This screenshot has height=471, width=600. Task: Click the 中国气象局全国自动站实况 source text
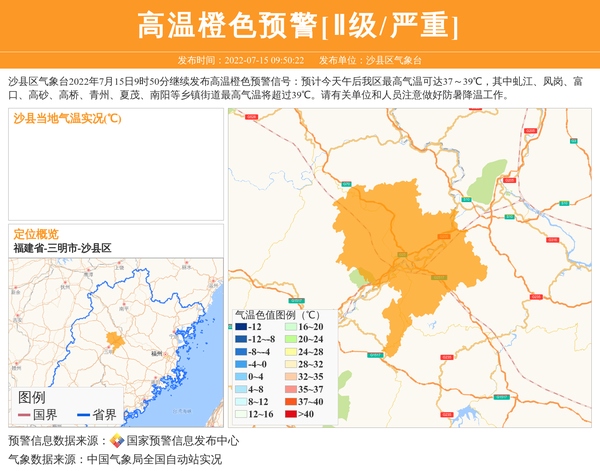[x=154, y=459]
